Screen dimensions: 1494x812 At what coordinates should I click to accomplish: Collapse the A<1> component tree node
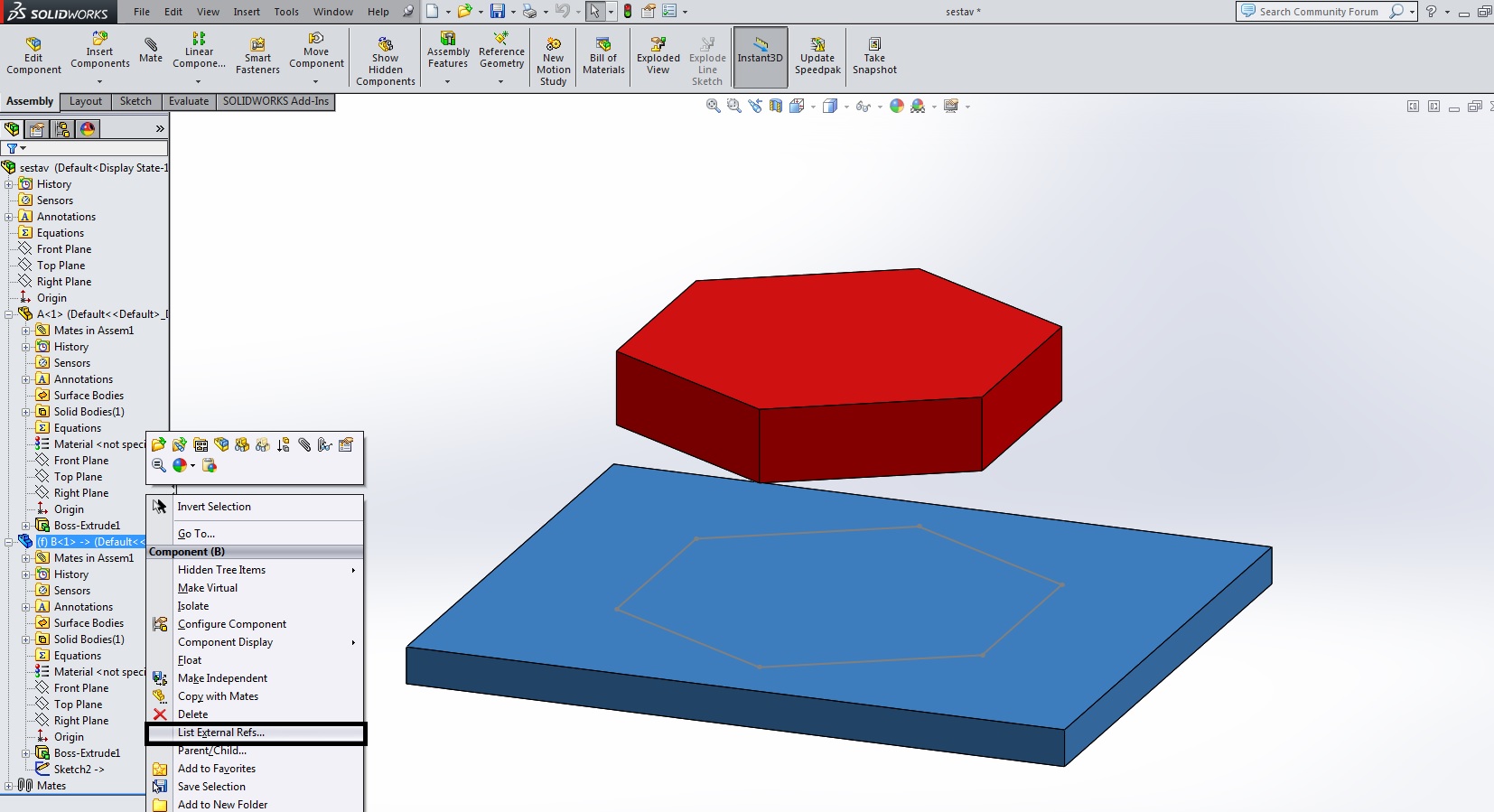pyautogui.click(x=9, y=314)
